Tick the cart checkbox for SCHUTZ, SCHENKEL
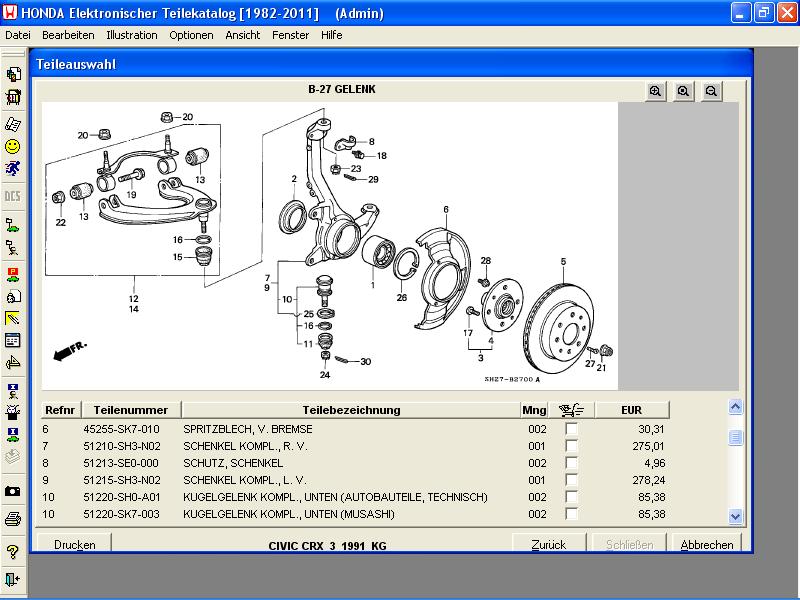Image resolution: width=800 pixels, height=600 pixels. pos(572,463)
